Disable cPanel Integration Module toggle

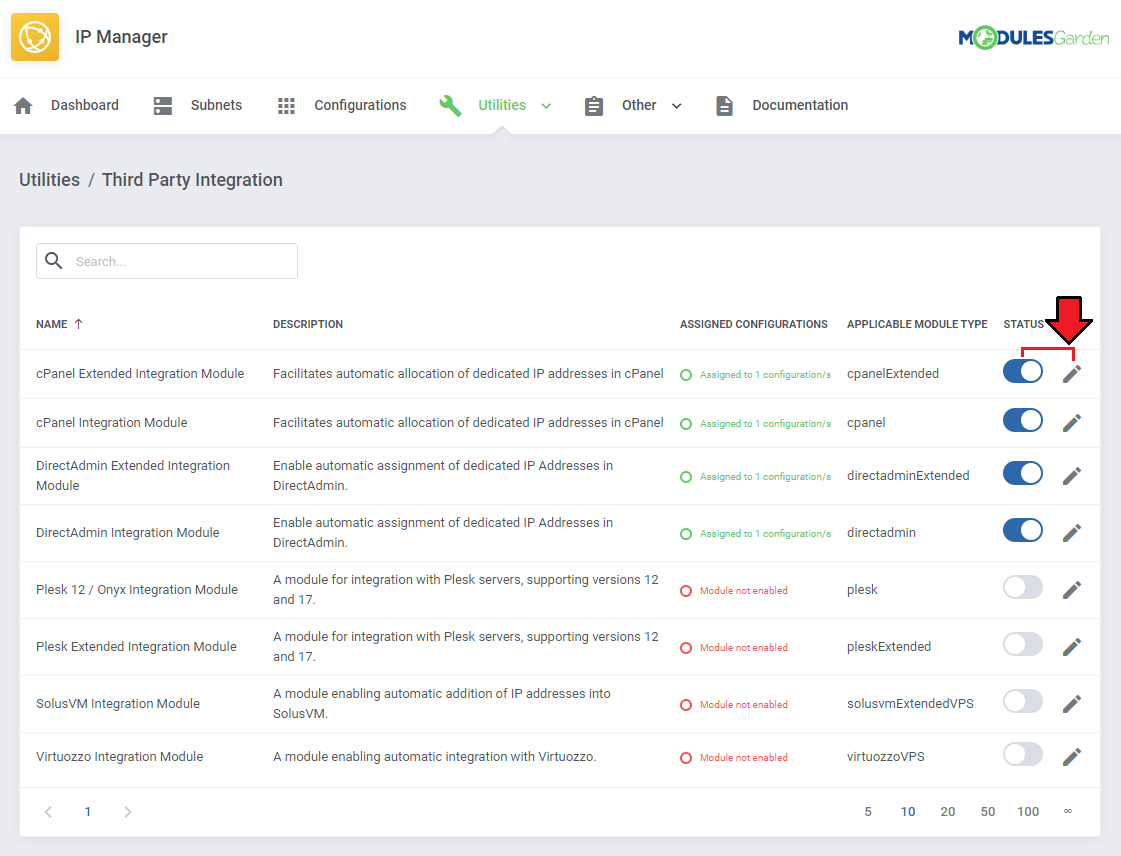pyautogui.click(x=1022, y=420)
